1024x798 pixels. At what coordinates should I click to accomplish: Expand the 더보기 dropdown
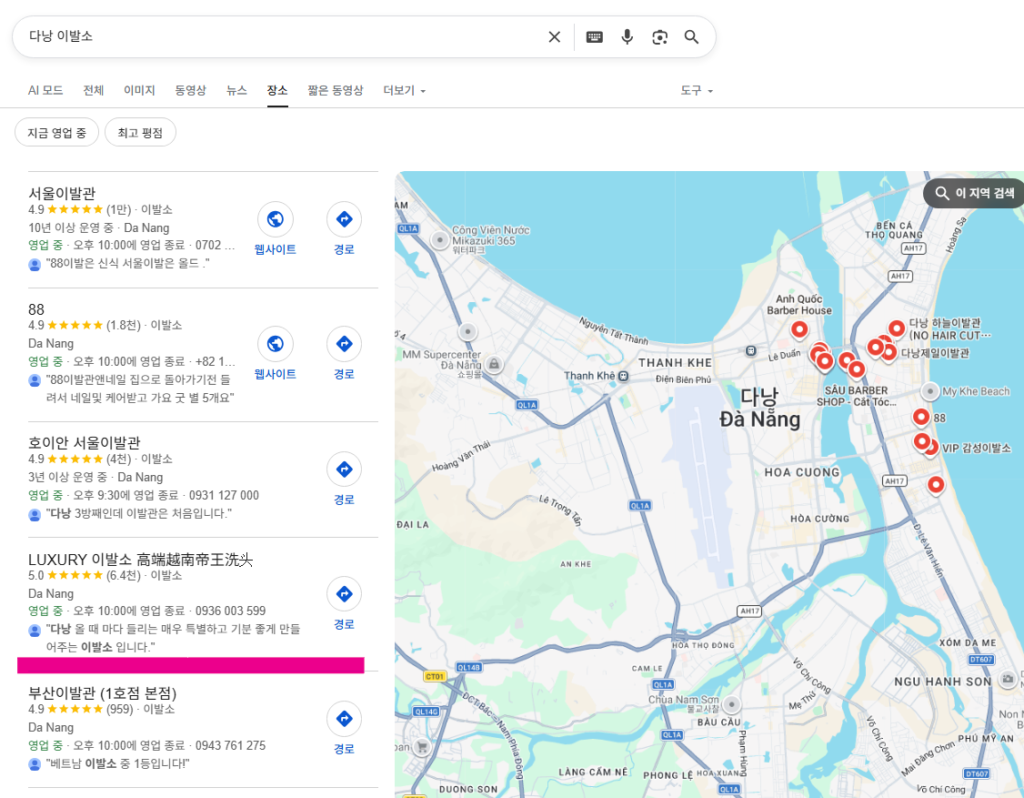coord(404,90)
